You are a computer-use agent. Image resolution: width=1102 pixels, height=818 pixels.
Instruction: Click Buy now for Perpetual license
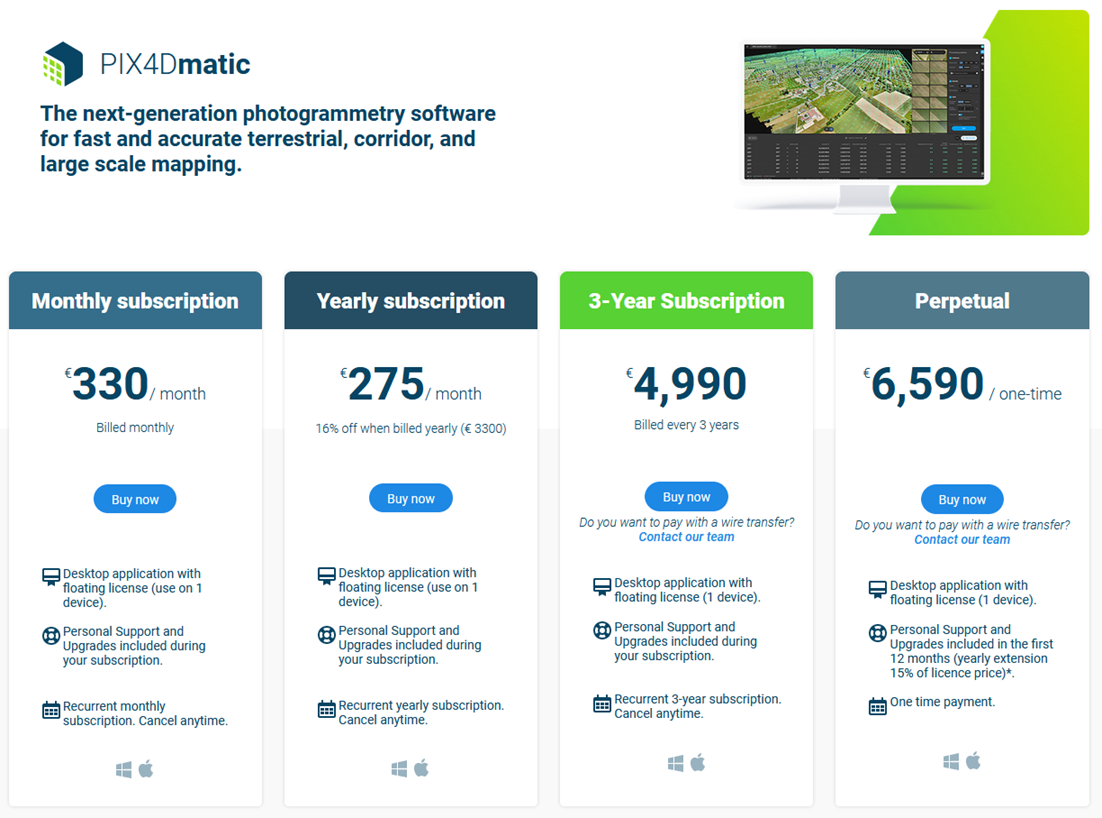962,500
